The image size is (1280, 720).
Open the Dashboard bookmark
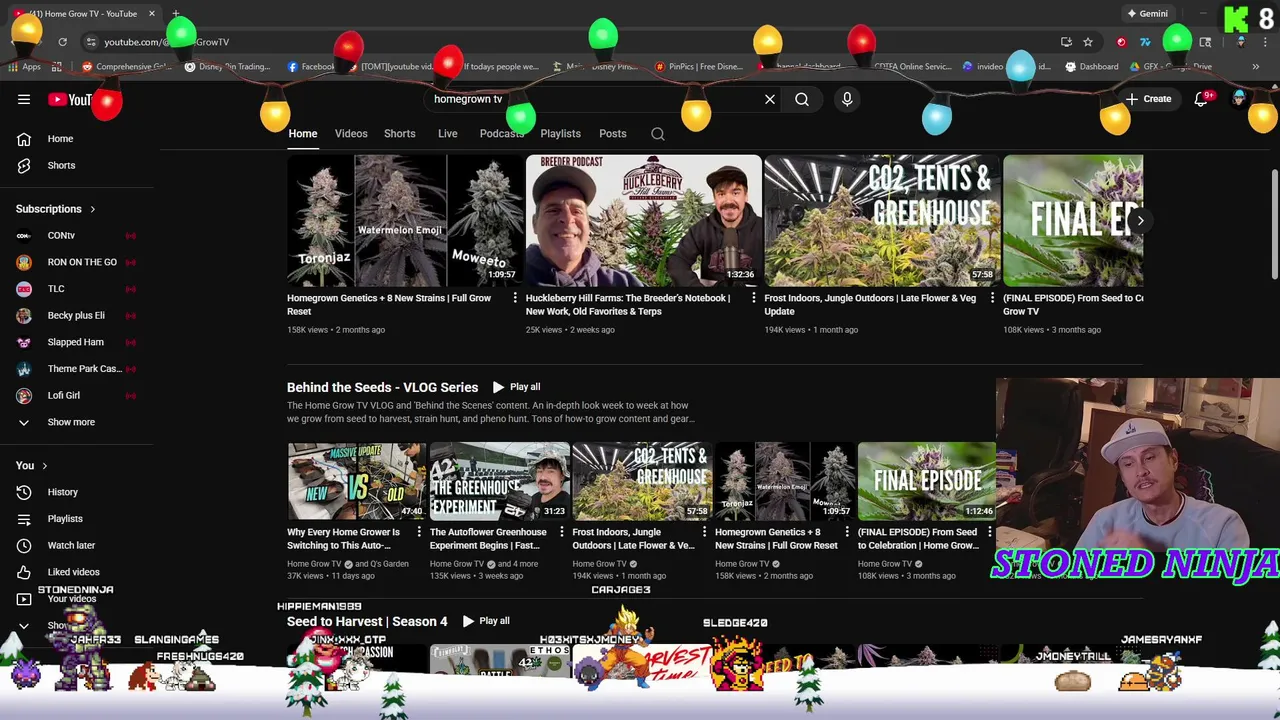click(x=1091, y=67)
